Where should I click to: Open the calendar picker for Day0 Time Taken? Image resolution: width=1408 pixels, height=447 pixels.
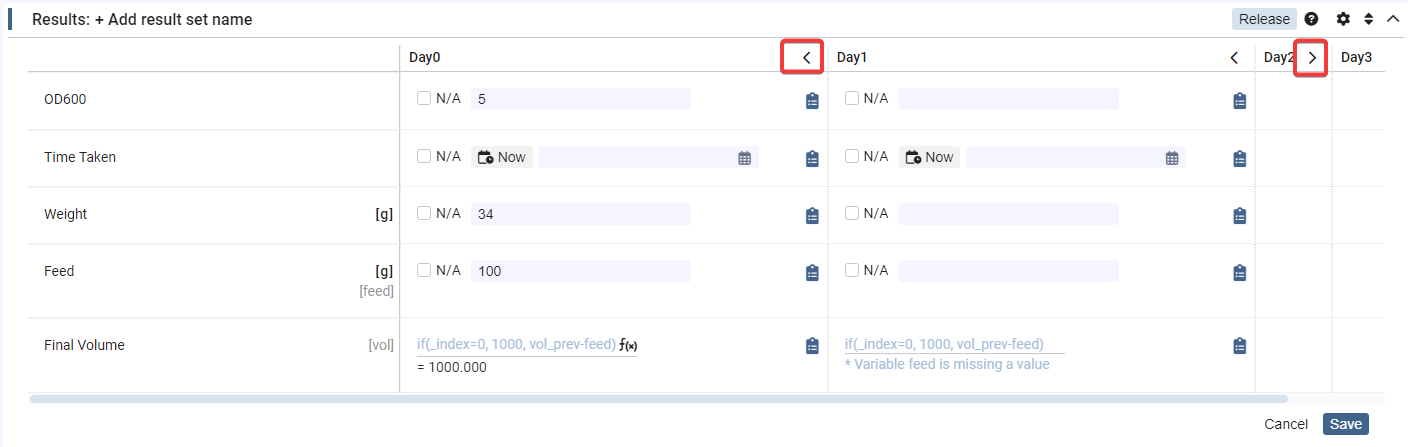coord(744,158)
